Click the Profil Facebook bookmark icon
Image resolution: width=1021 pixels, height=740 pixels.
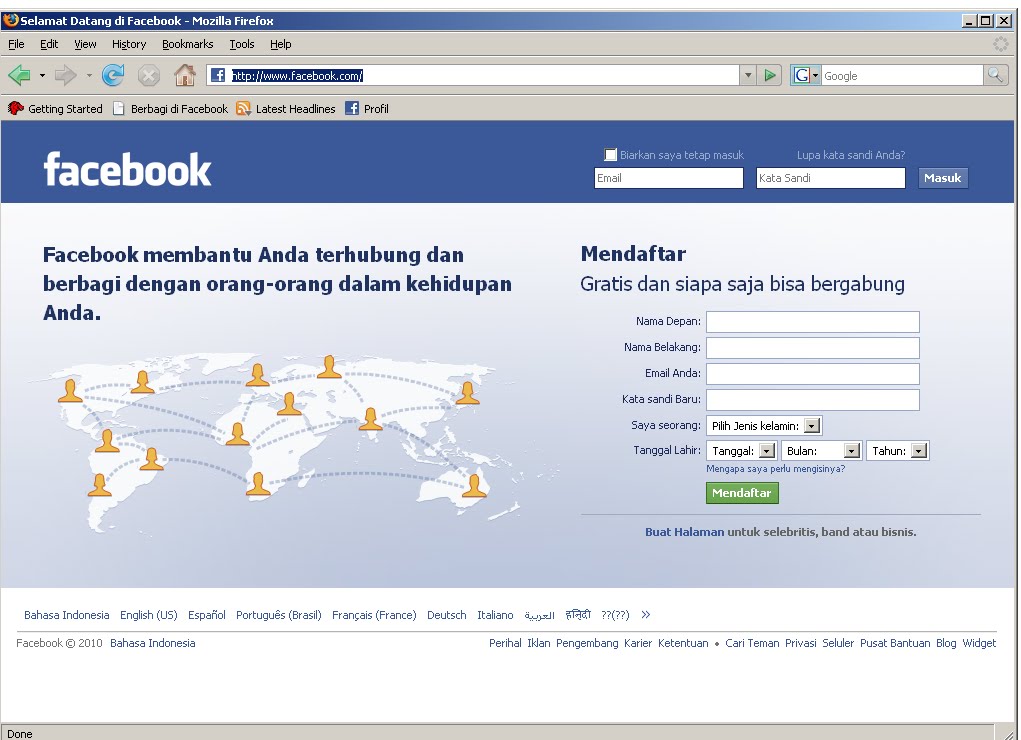(x=351, y=108)
